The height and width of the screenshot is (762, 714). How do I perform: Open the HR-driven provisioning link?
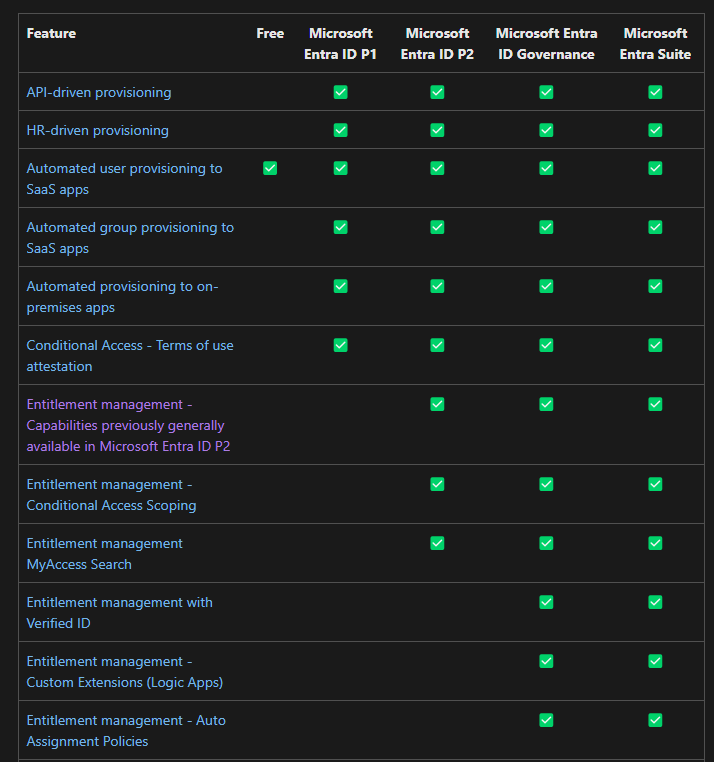tap(97, 130)
